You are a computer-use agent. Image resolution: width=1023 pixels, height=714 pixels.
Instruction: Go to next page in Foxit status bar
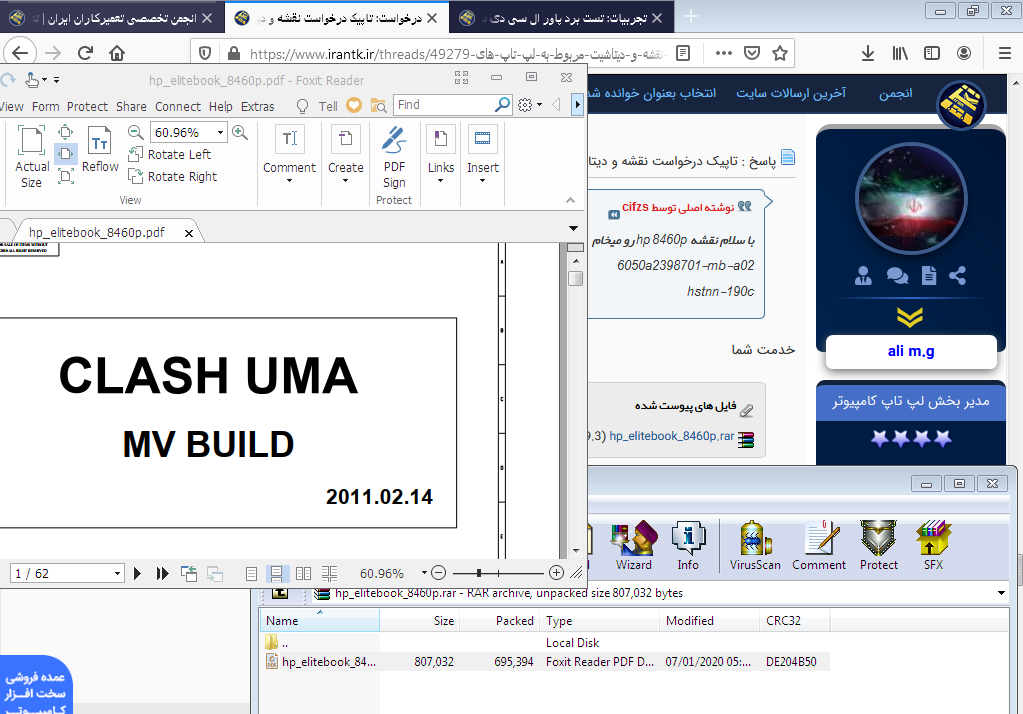[137, 574]
